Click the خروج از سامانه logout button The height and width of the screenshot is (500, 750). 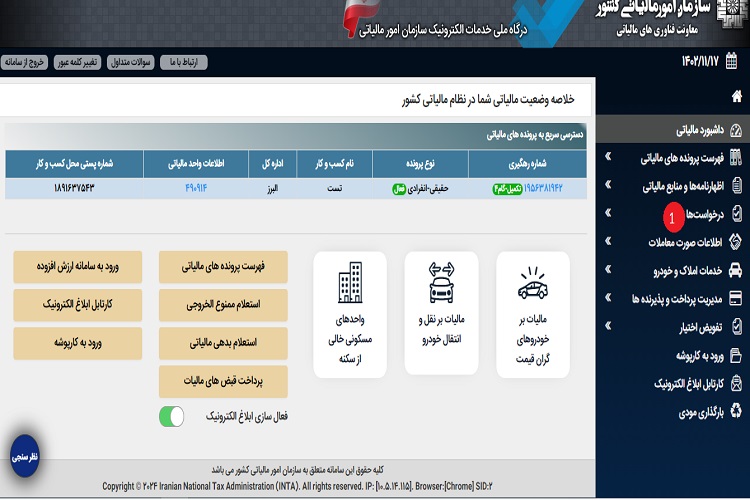click(x=24, y=63)
